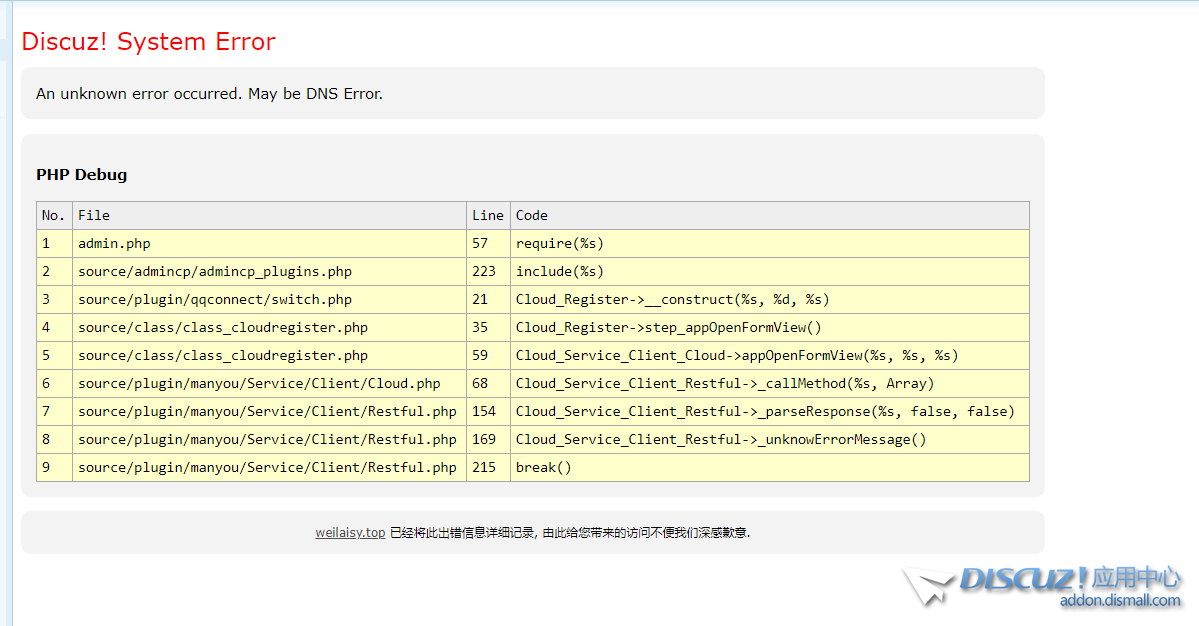Click the Client/Cloud.php file path cell

click(x=259, y=384)
